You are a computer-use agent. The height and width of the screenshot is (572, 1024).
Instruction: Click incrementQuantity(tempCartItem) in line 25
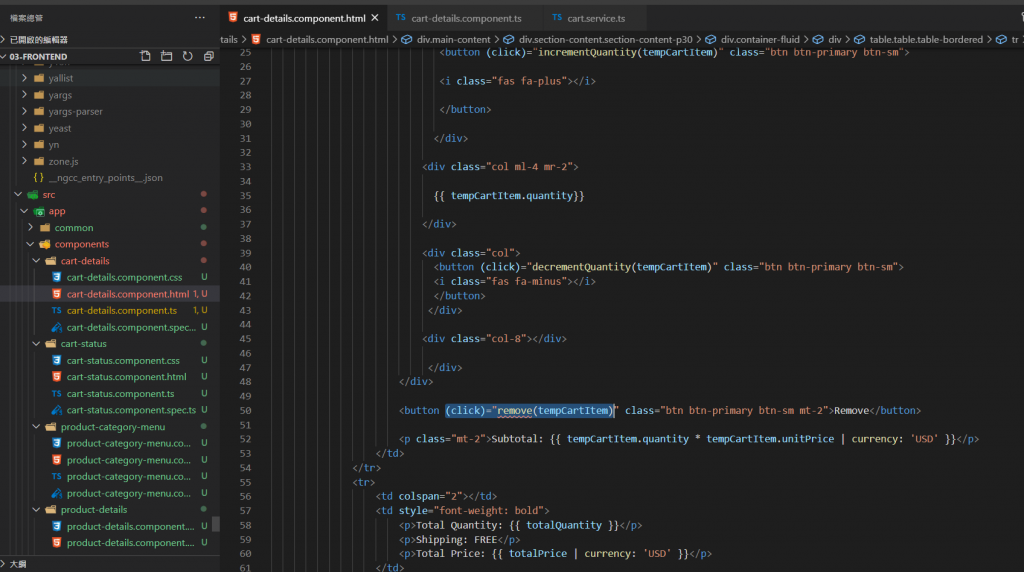[x=627, y=52]
